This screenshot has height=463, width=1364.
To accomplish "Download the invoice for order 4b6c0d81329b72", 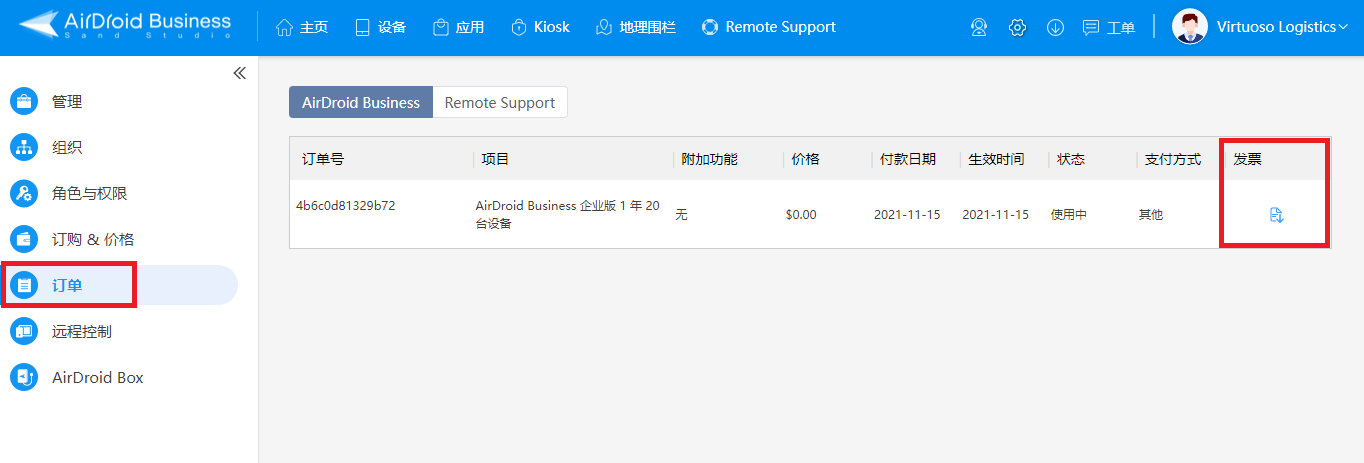I will (x=1276, y=215).
